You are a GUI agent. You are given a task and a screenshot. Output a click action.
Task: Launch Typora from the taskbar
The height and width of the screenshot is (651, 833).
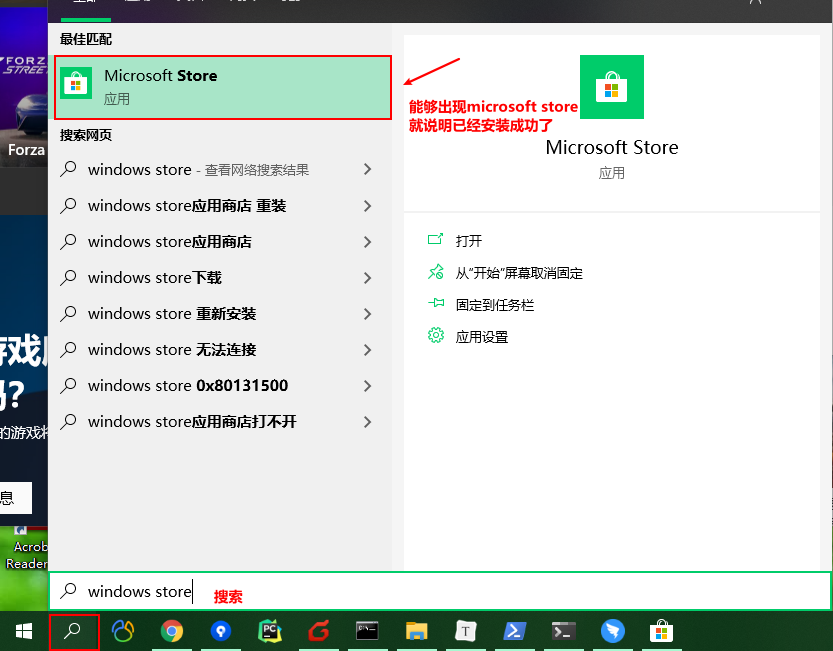(465, 631)
